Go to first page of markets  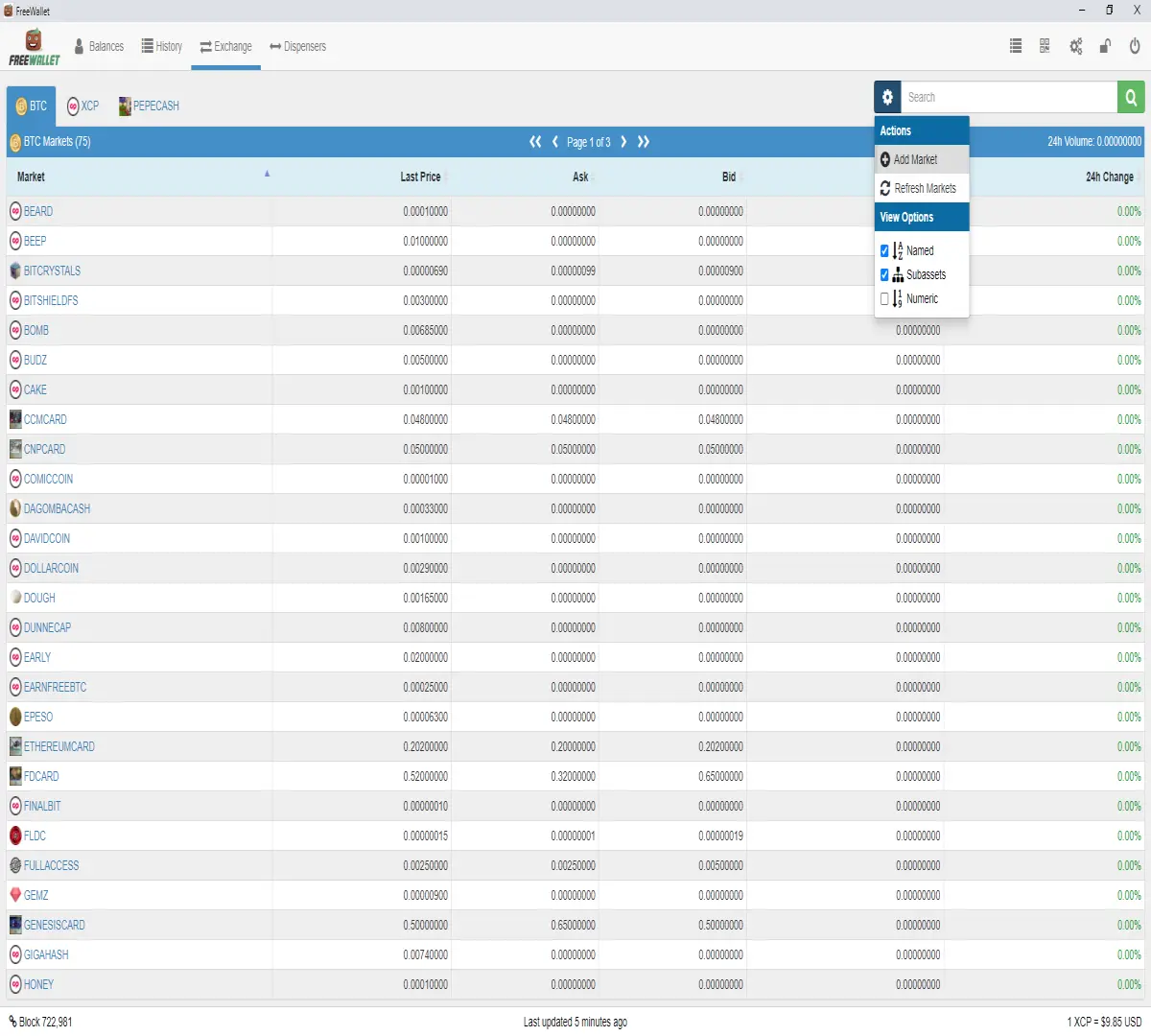point(535,142)
